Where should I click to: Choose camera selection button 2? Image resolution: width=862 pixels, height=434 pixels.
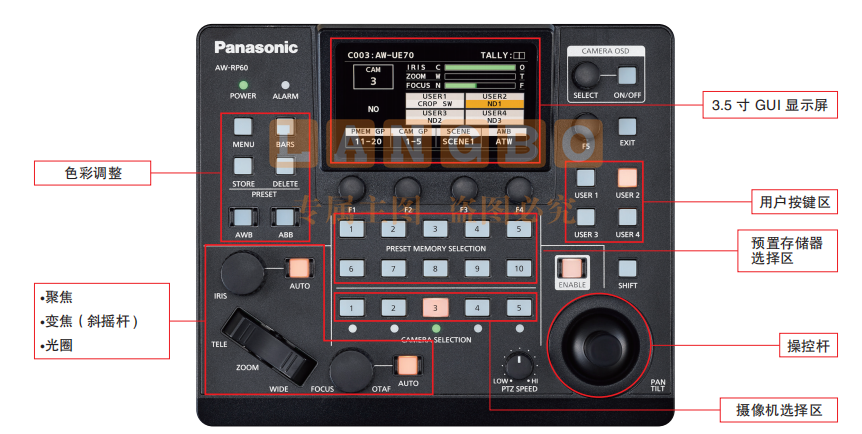(393, 308)
